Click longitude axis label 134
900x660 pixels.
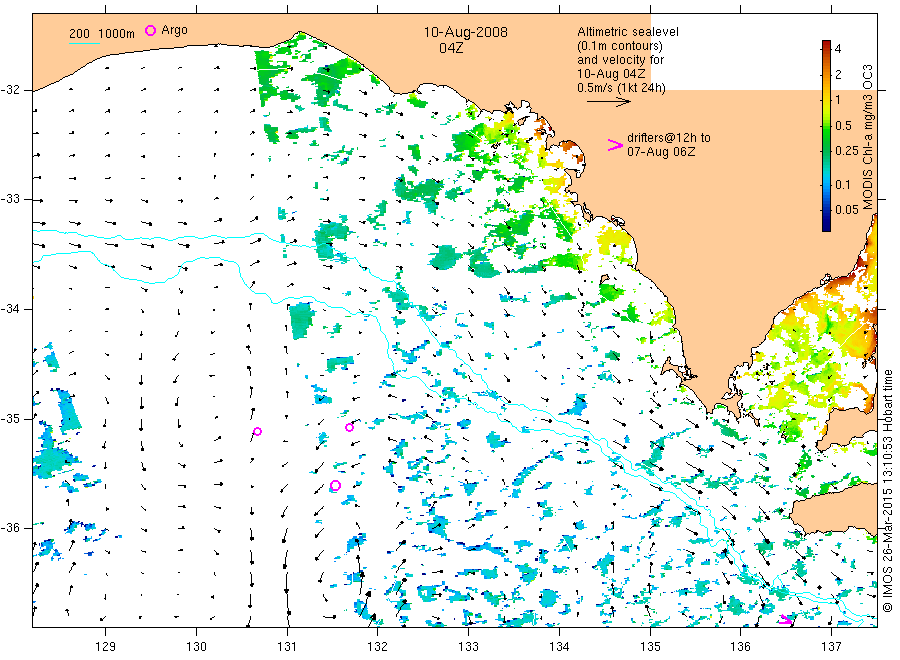(x=559, y=647)
